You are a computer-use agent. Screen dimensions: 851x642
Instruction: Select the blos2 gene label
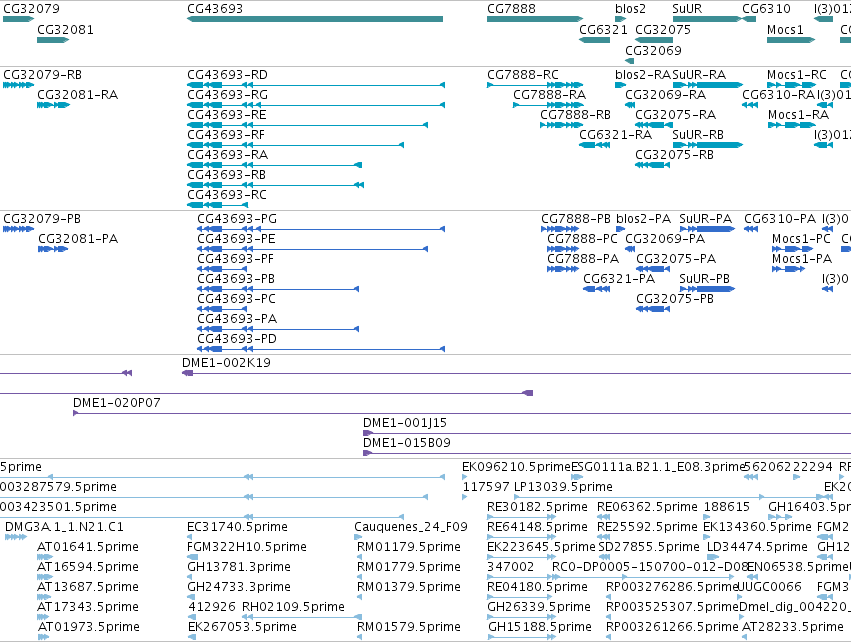[x=630, y=9]
